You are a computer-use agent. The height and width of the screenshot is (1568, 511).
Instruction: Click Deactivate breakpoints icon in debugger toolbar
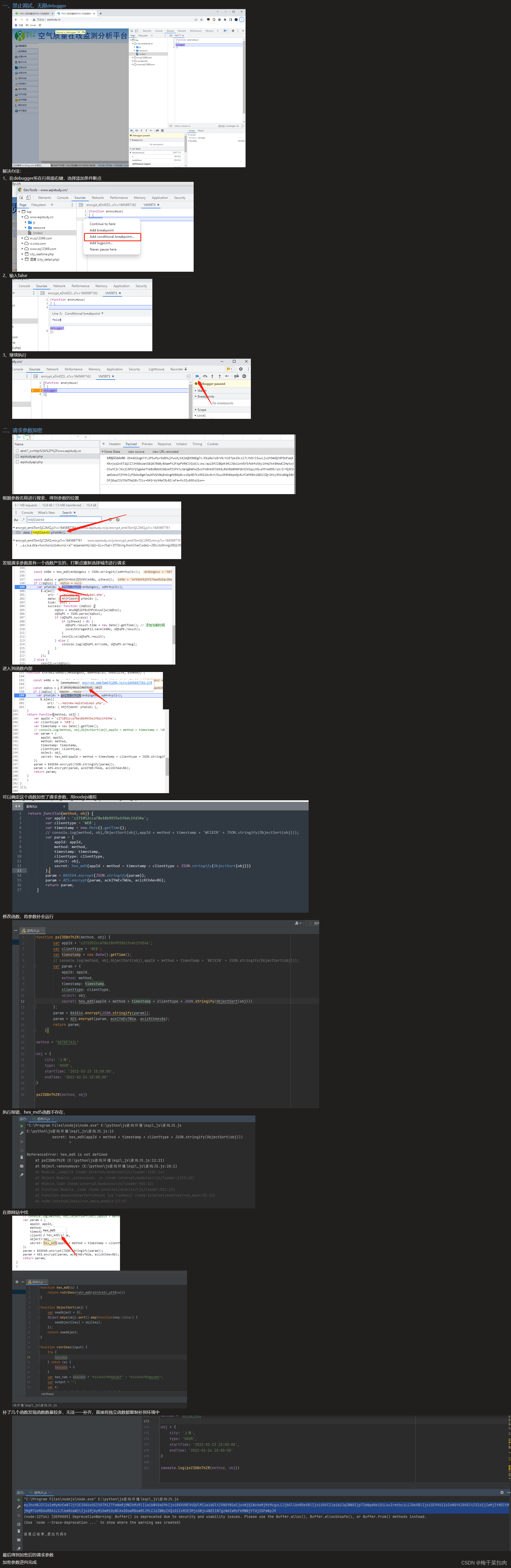[x=236, y=376]
